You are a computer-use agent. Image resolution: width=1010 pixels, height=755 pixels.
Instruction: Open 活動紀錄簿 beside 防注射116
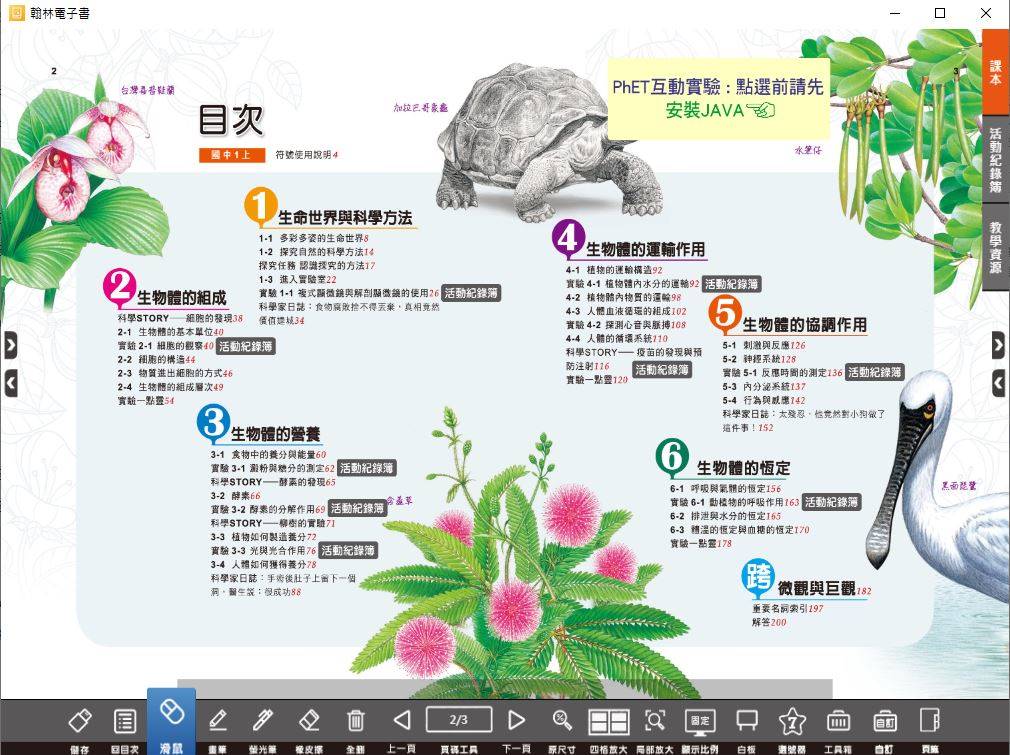662,370
